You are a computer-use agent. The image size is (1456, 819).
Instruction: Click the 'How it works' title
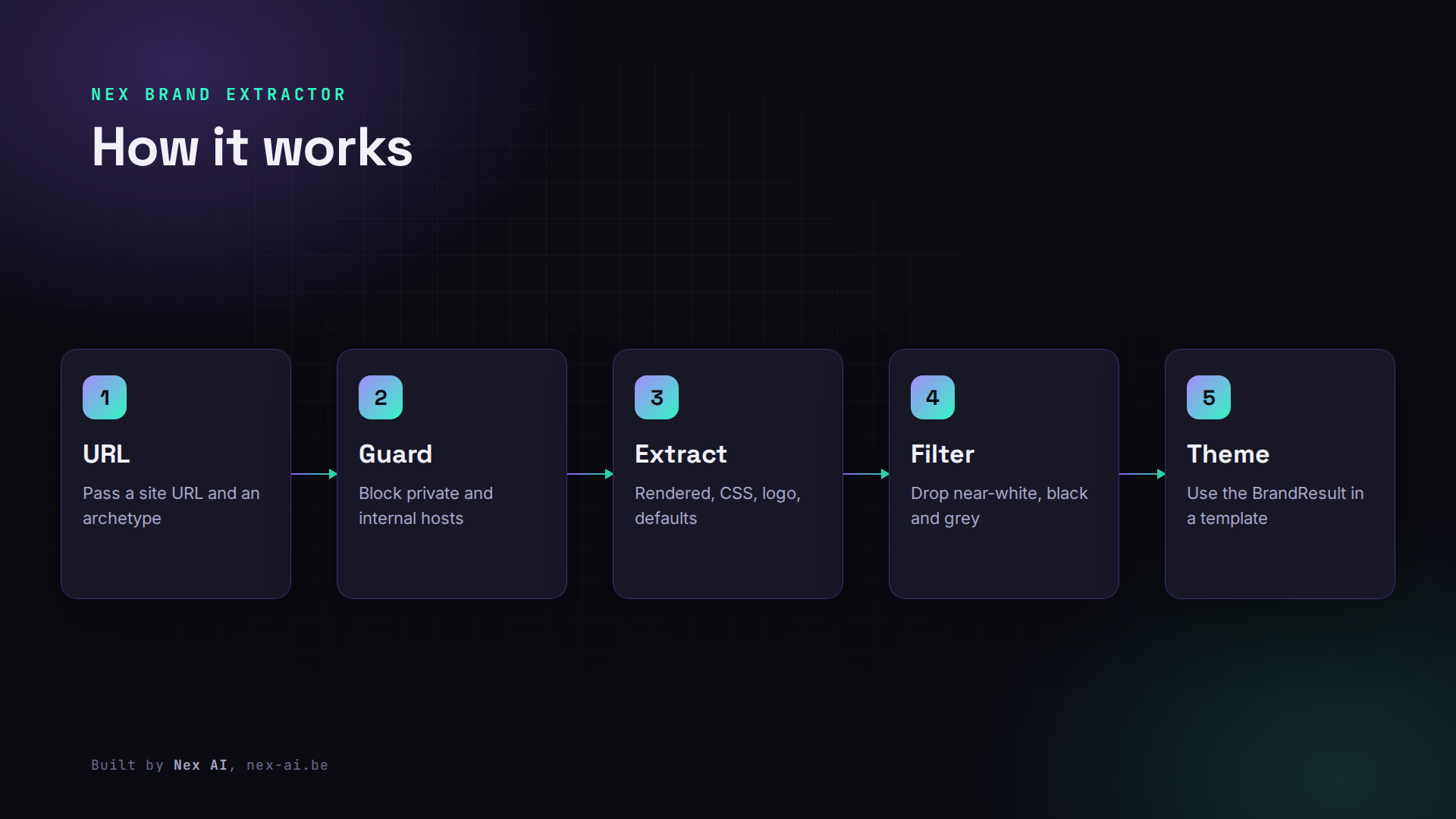coord(252,147)
